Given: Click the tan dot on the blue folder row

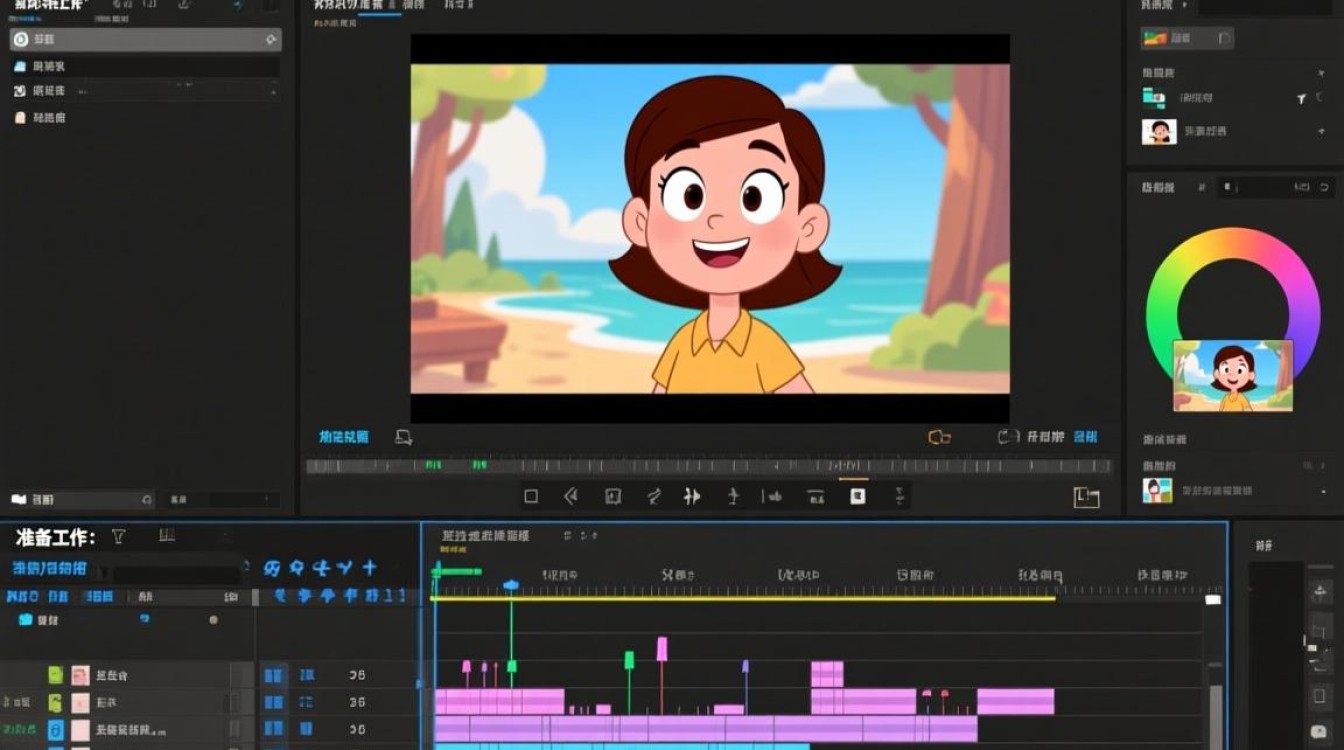Looking at the screenshot, I should pos(213,620).
